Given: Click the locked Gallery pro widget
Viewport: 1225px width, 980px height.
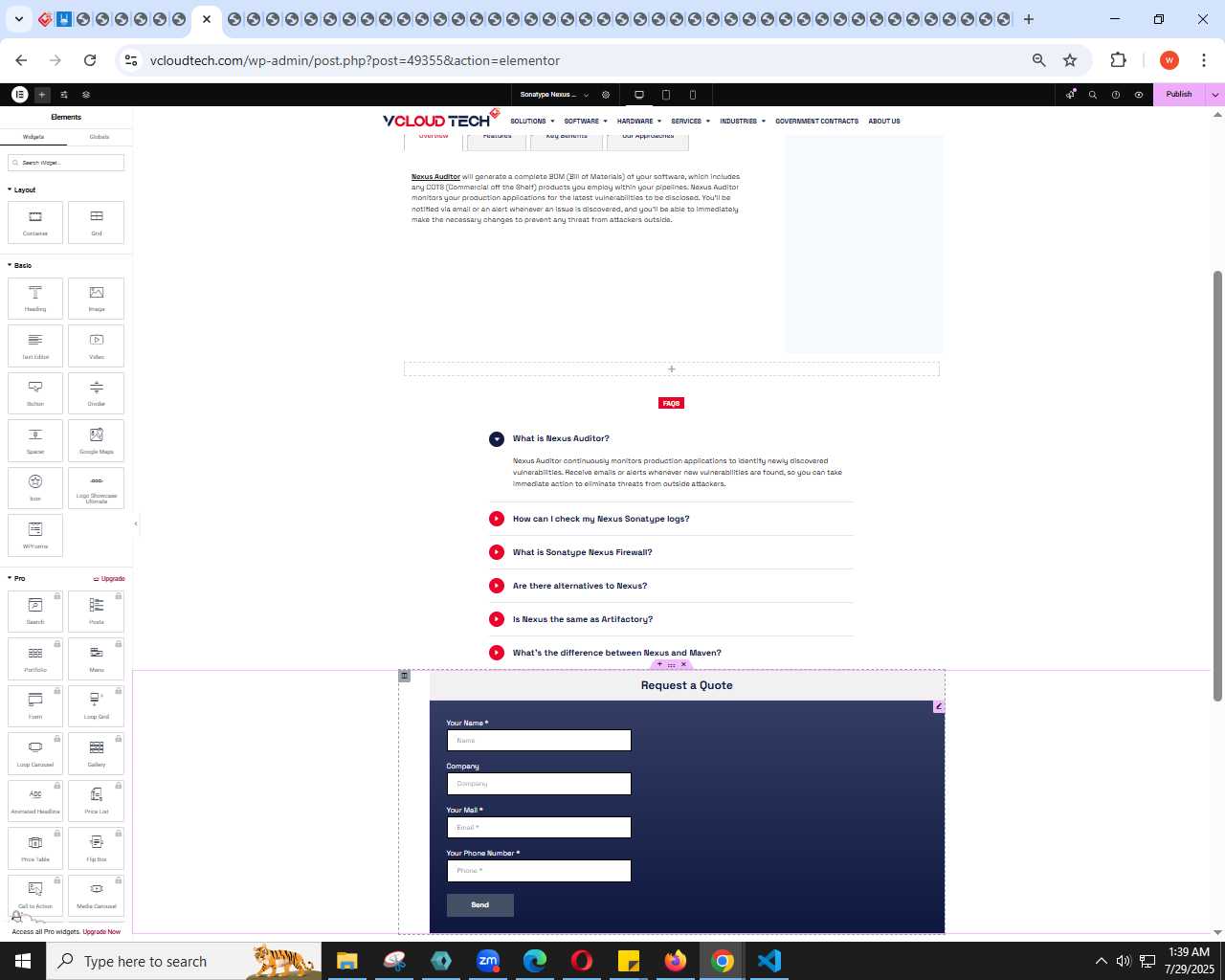Looking at the screenshot, I should [97, 753].
